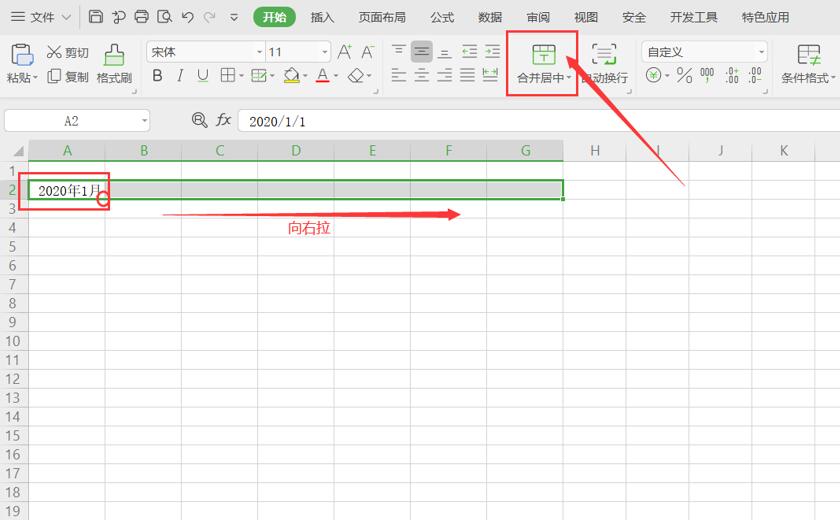This screenshot has width=840, height=520.
Task: Apply distributed alignment icon
Action: (490, 75)
